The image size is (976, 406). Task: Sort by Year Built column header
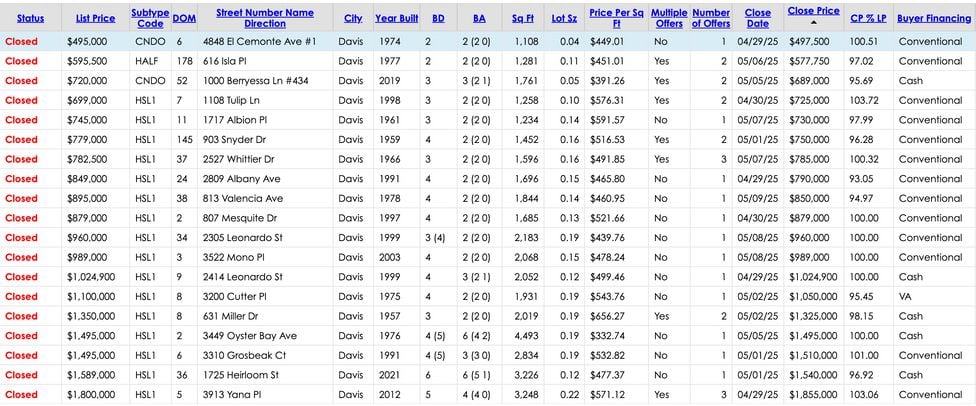(x=397, y=18)
